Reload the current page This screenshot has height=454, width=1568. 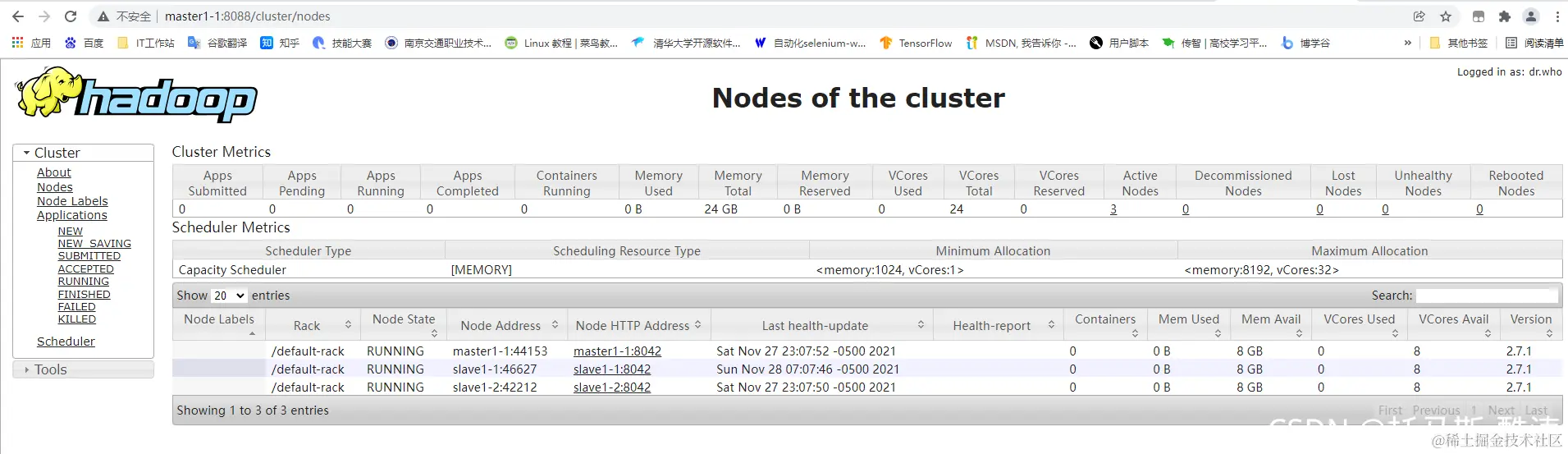click(71, 16)
